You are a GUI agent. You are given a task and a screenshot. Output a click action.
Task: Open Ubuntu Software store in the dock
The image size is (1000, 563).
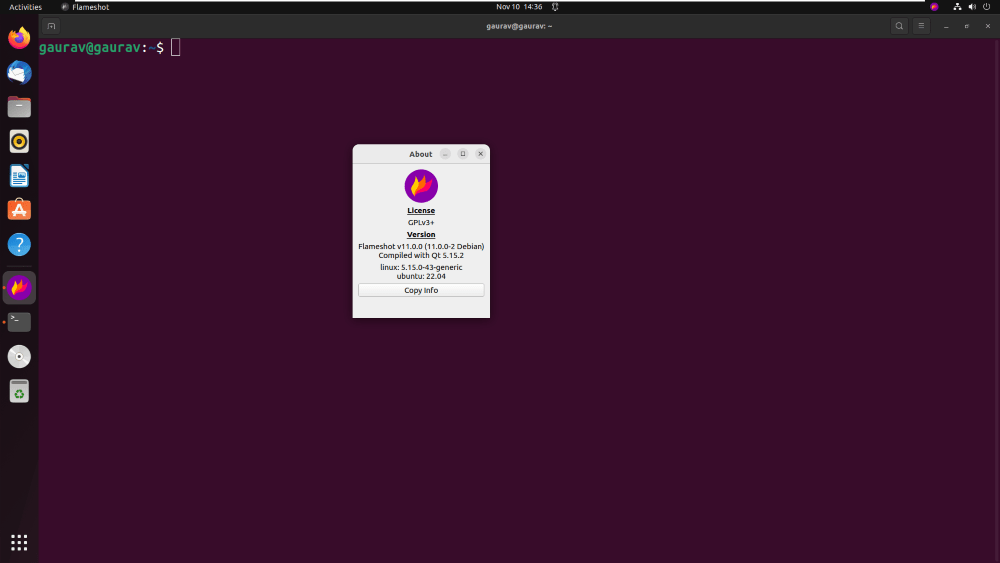click(x=19, y=210)
